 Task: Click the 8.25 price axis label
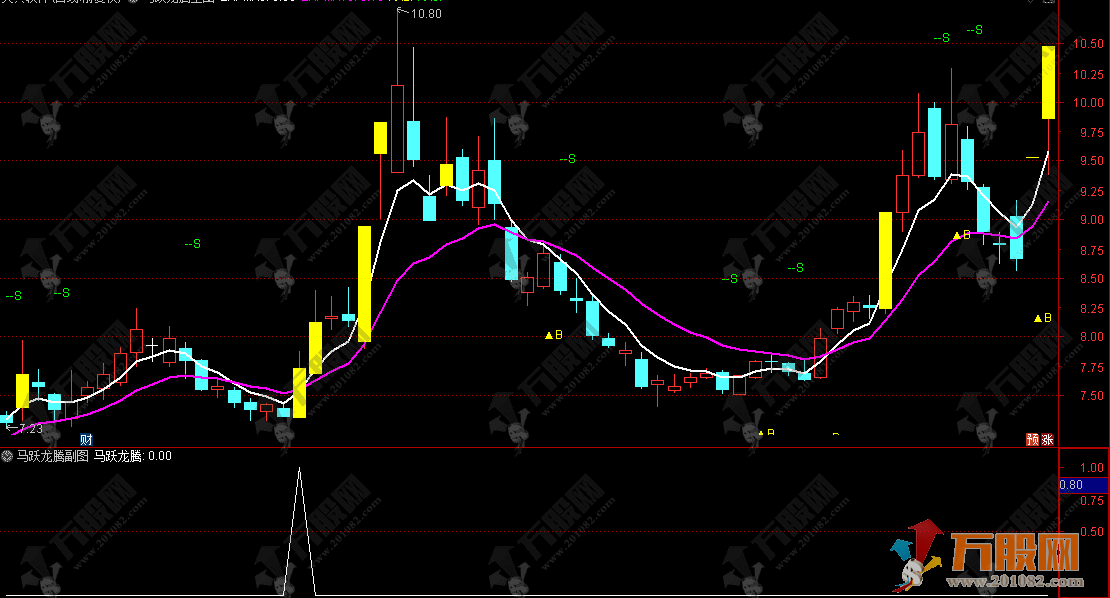(1090, 309)
